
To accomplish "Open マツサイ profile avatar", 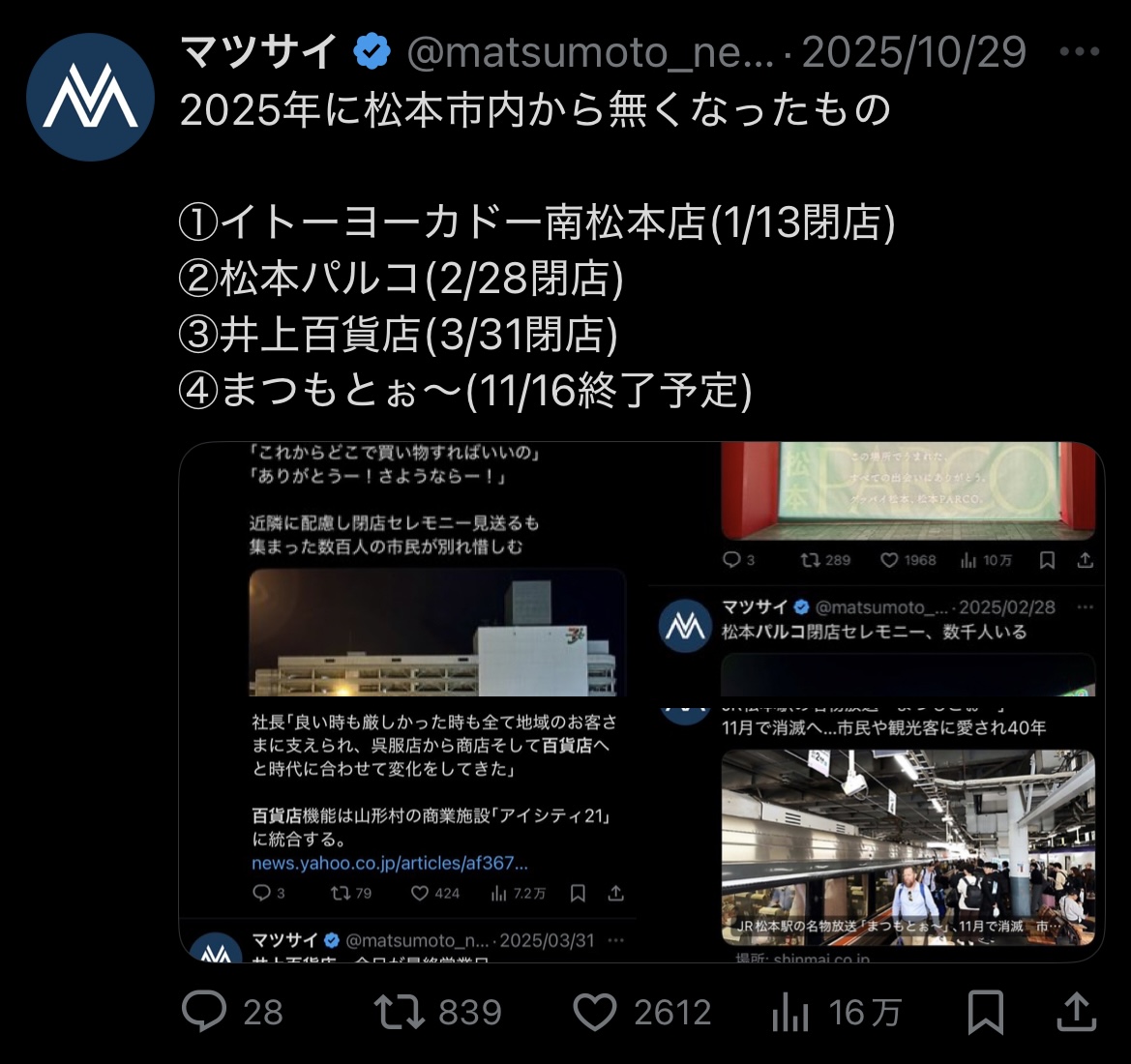I will (x=90, y=97).
